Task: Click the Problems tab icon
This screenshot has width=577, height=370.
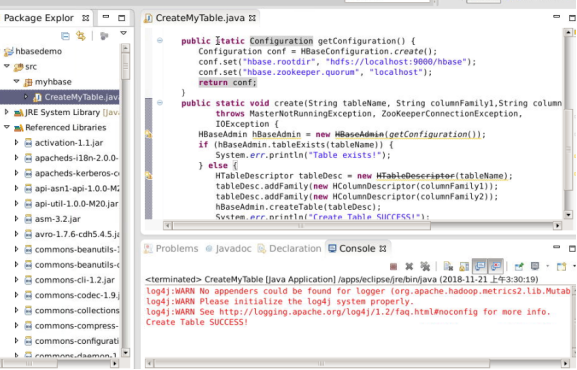Action: click(148, 249)
